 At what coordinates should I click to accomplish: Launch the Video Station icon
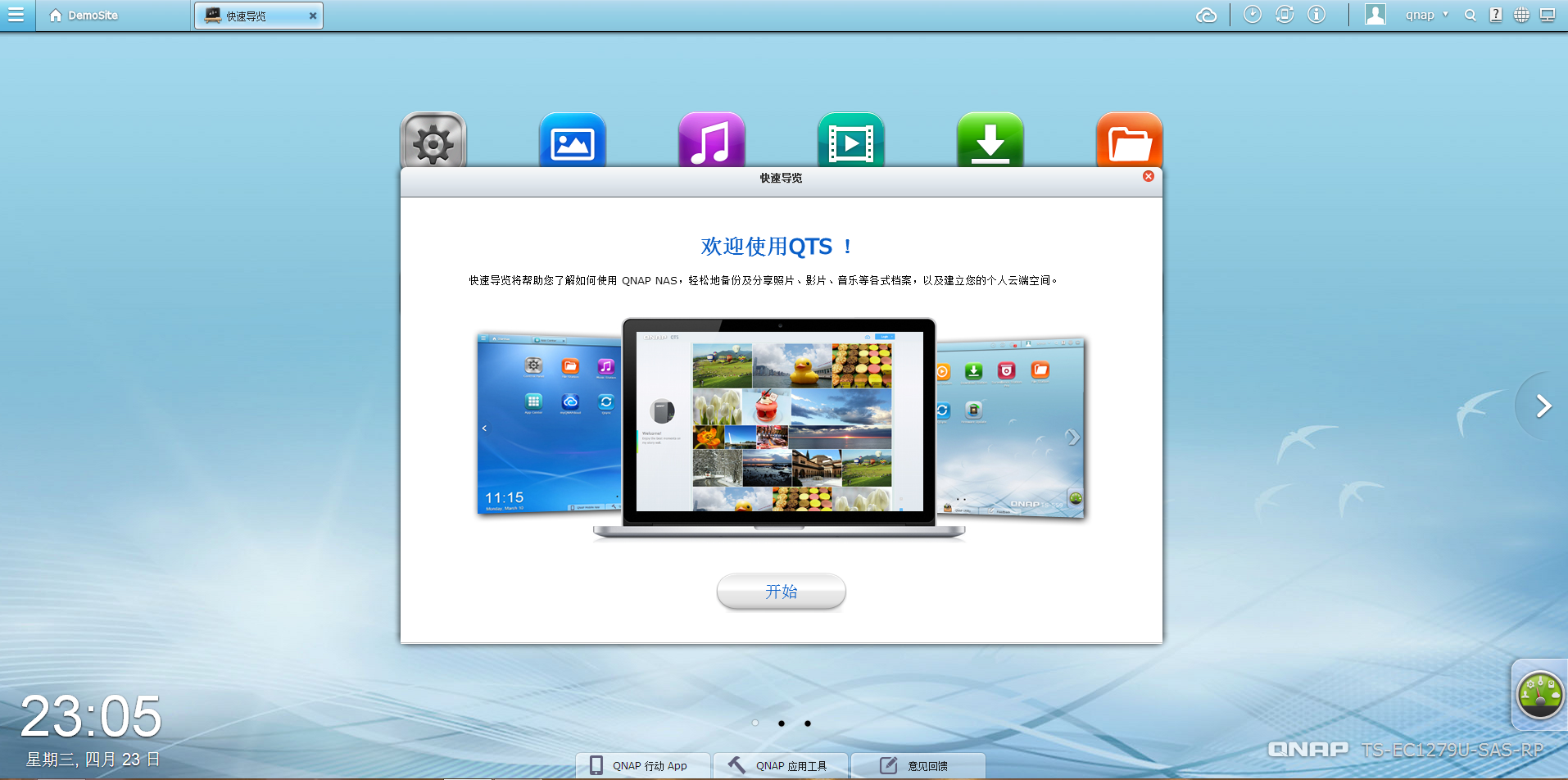851,140
